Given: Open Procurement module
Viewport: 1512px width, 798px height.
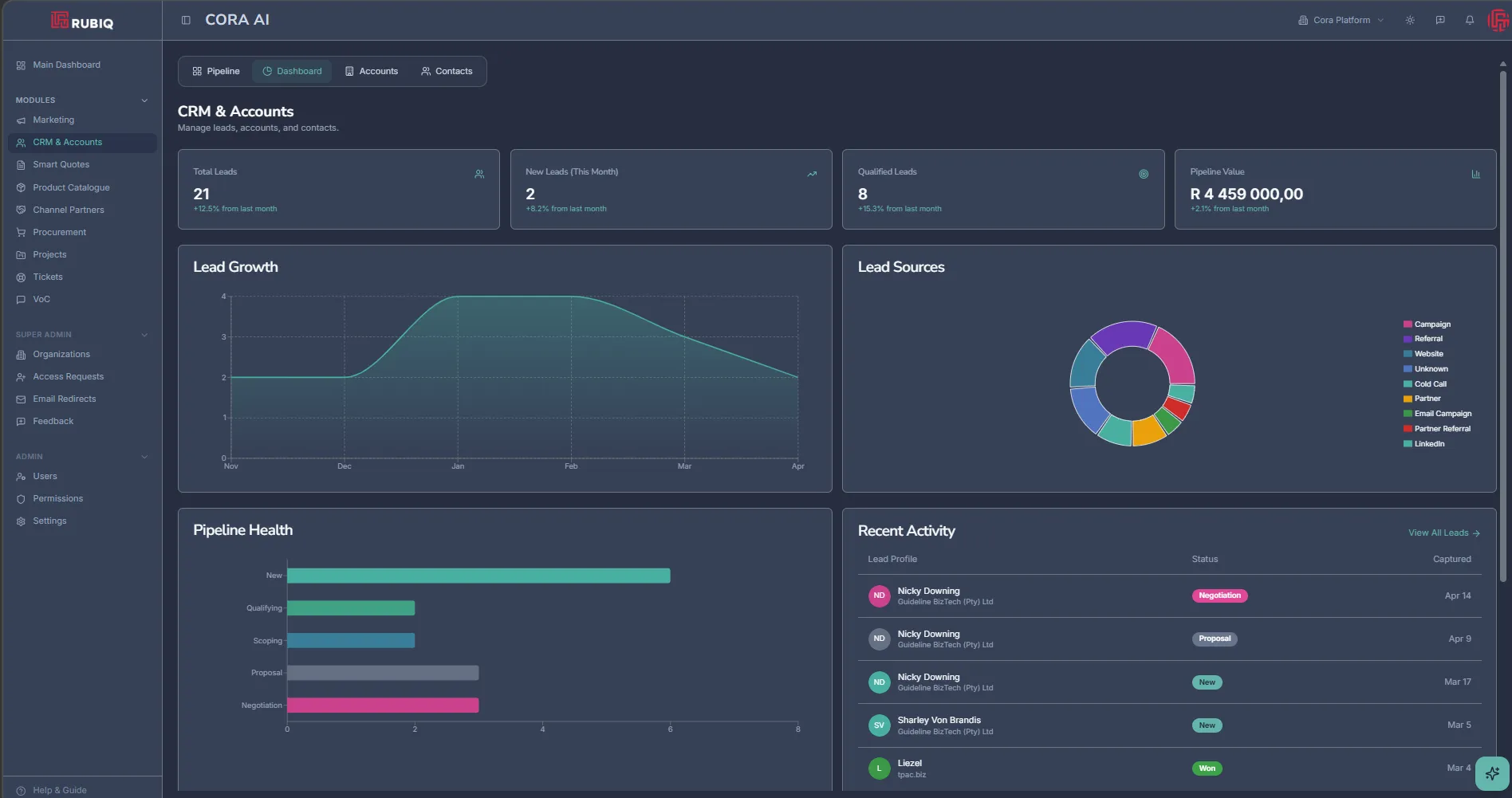Looking at the screenshot, I should (59, 232).
